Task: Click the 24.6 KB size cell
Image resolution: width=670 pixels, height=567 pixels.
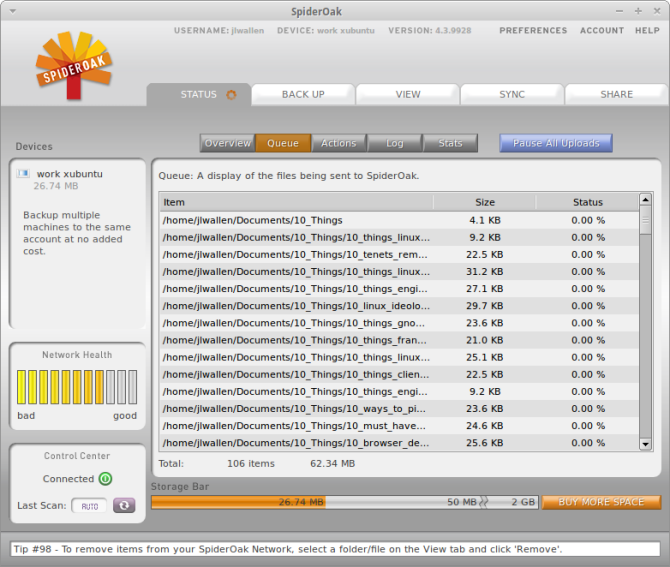Action: point(485,426)
